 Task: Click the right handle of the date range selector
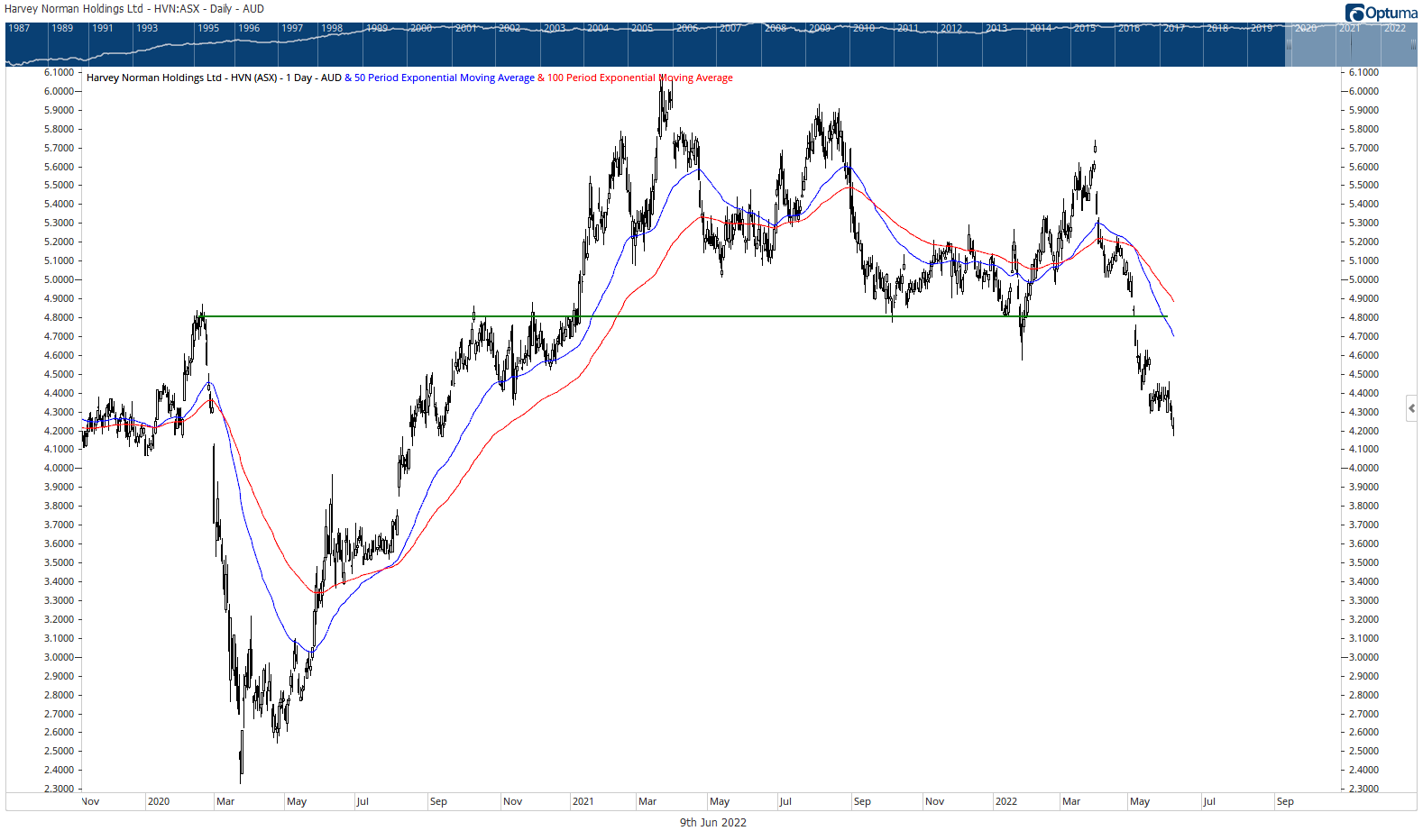(1413, 43)
